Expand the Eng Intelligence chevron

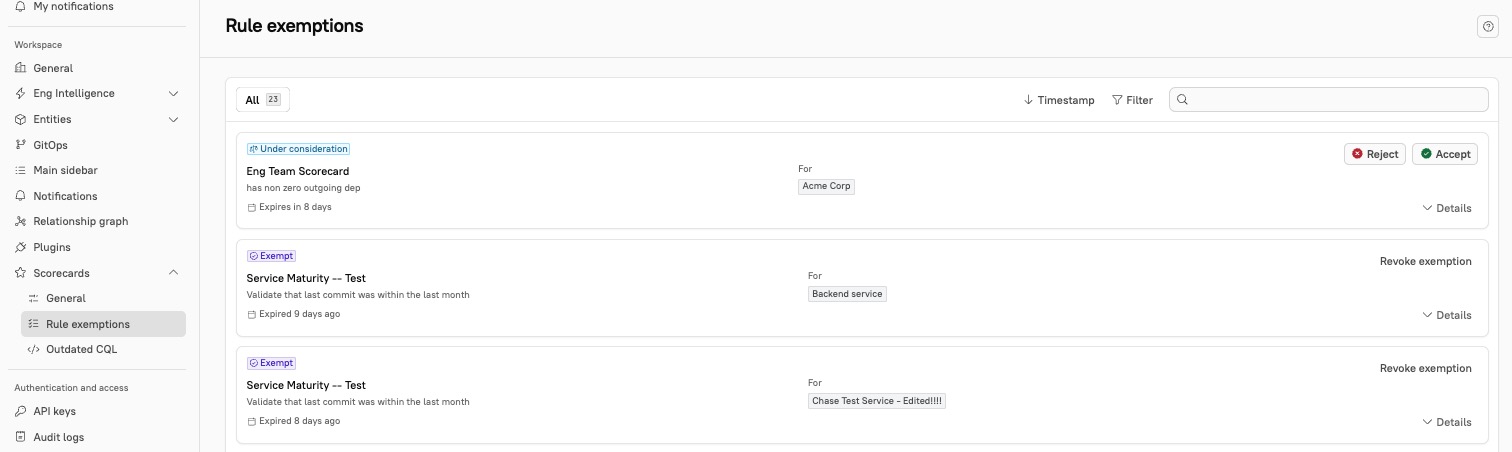point(173,93)
